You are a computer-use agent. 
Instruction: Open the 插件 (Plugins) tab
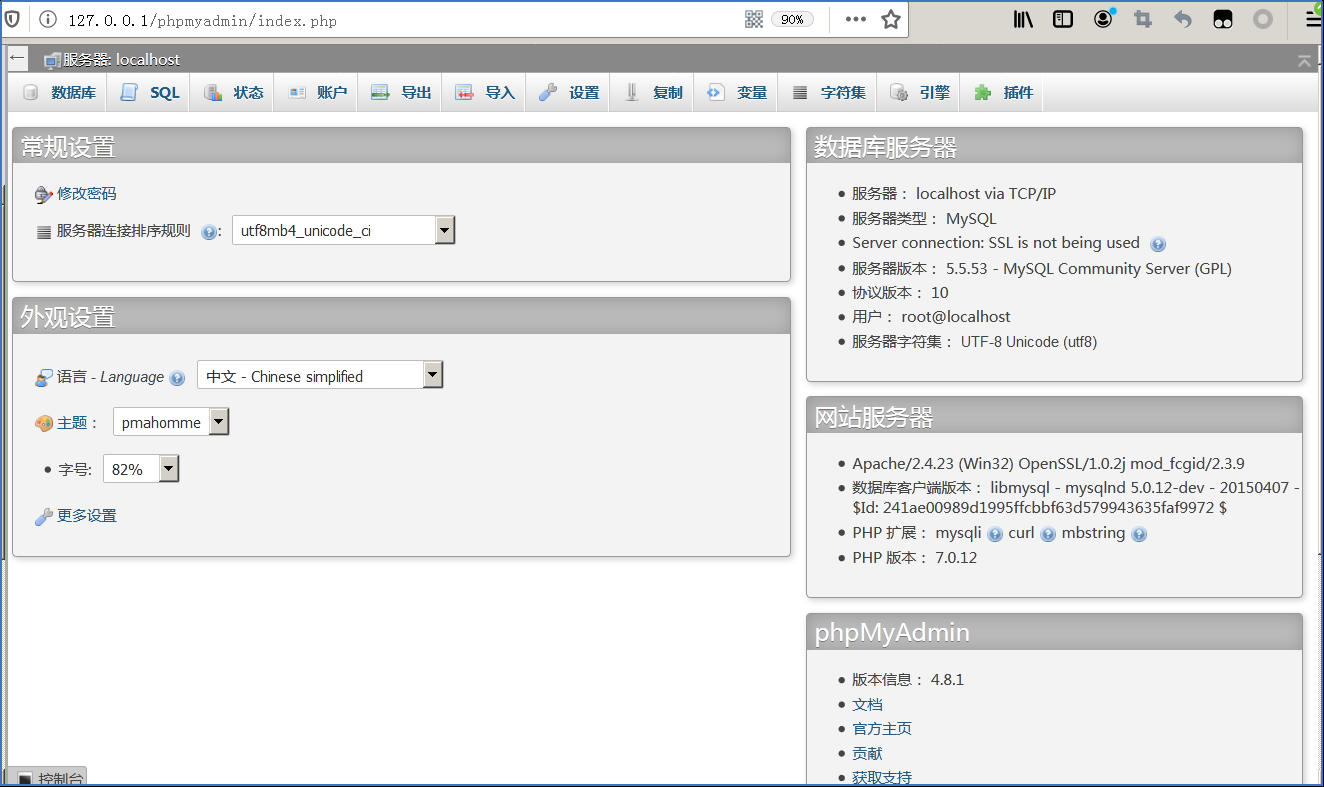(1004, 92)
